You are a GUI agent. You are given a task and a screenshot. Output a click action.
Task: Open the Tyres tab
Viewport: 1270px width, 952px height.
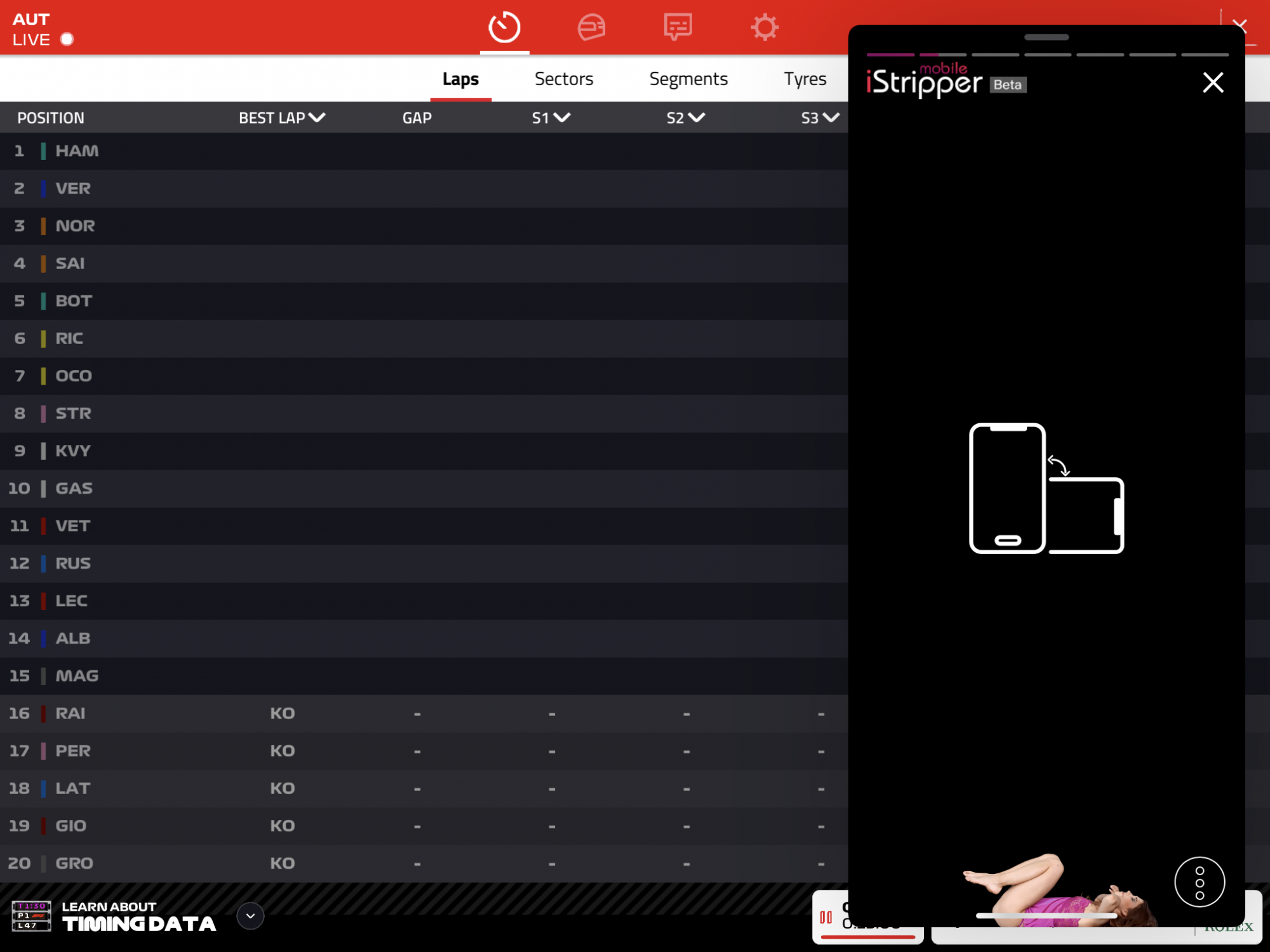pyautogui.click(x=805, y=79)
